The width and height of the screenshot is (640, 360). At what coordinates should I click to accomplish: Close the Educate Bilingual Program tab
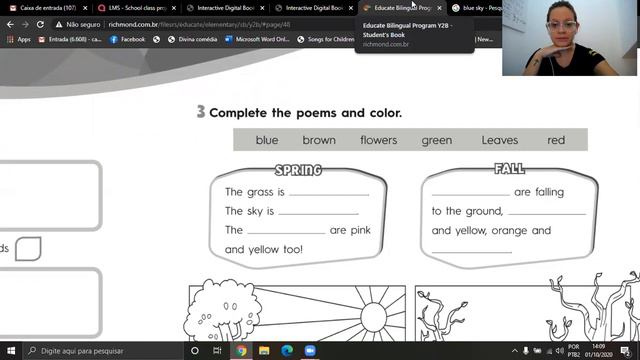(x=439, y=8)
